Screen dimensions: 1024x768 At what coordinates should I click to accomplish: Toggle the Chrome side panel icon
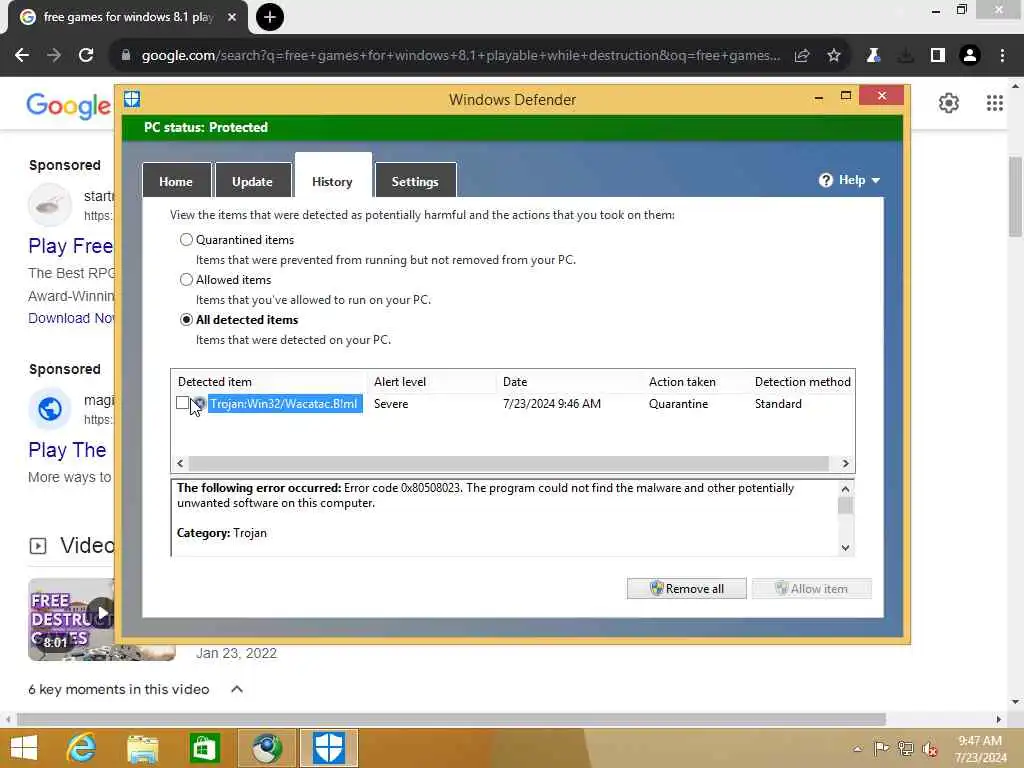[938, 56]
